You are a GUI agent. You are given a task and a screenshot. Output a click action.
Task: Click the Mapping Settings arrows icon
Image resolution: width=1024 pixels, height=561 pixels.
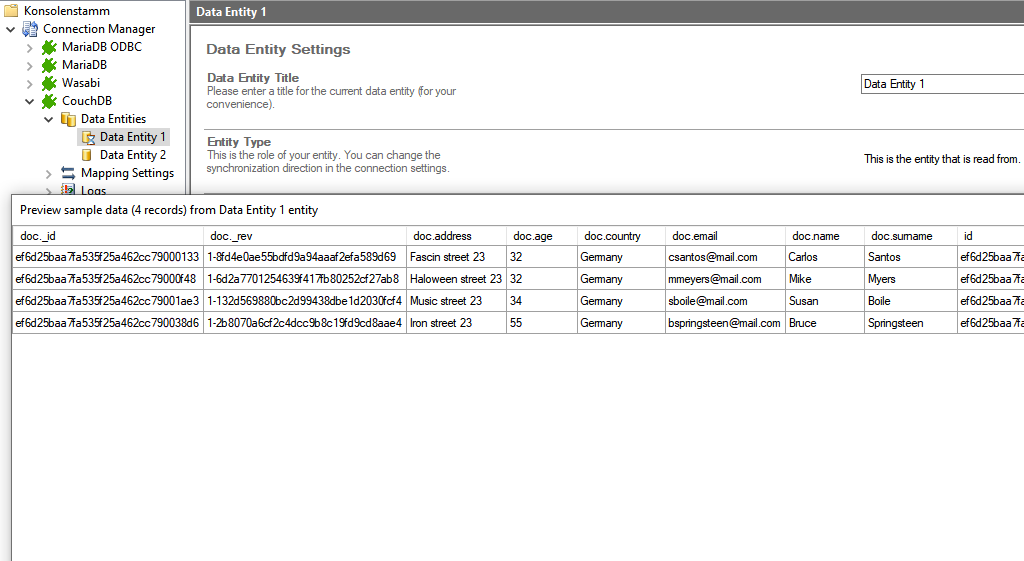(x=68, y=173)
